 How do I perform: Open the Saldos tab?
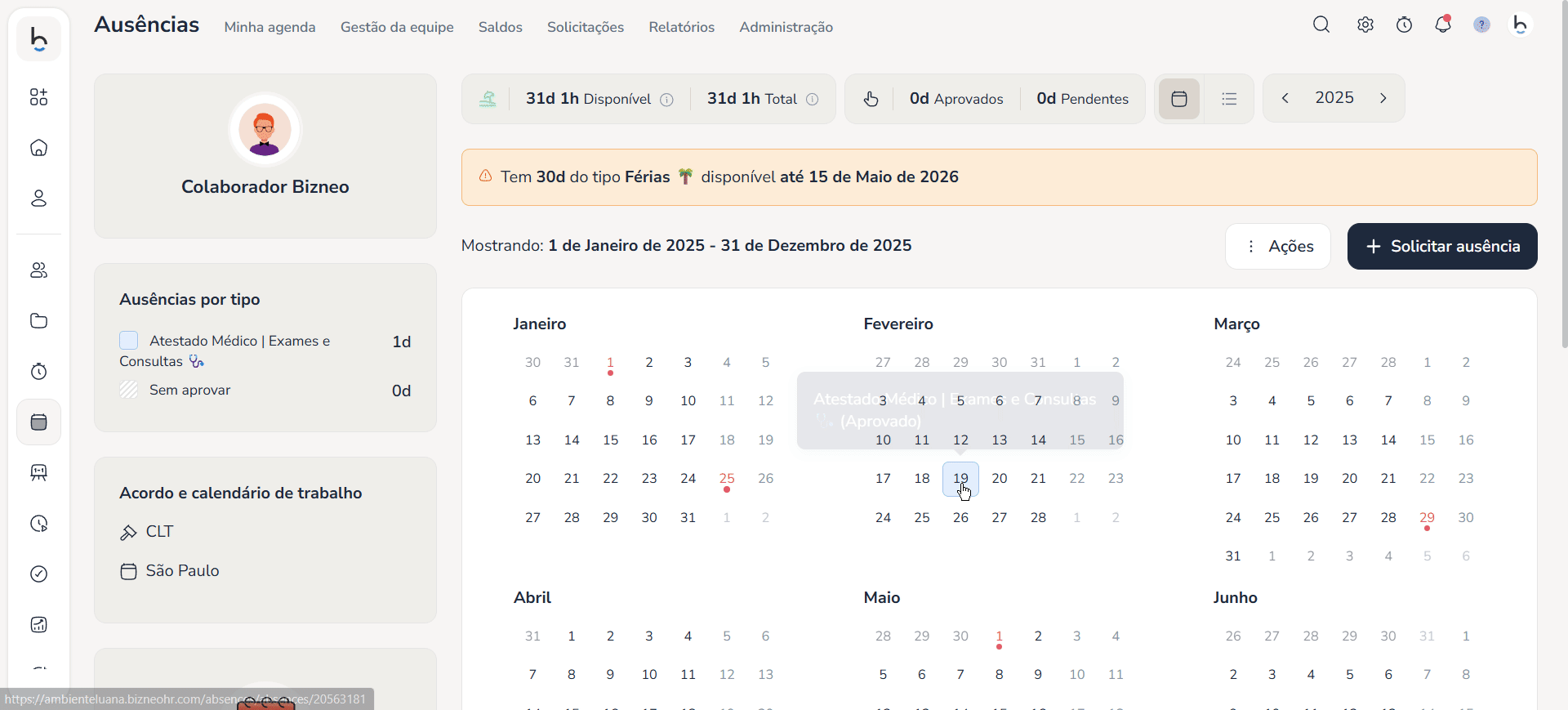[x=500, y=27]
